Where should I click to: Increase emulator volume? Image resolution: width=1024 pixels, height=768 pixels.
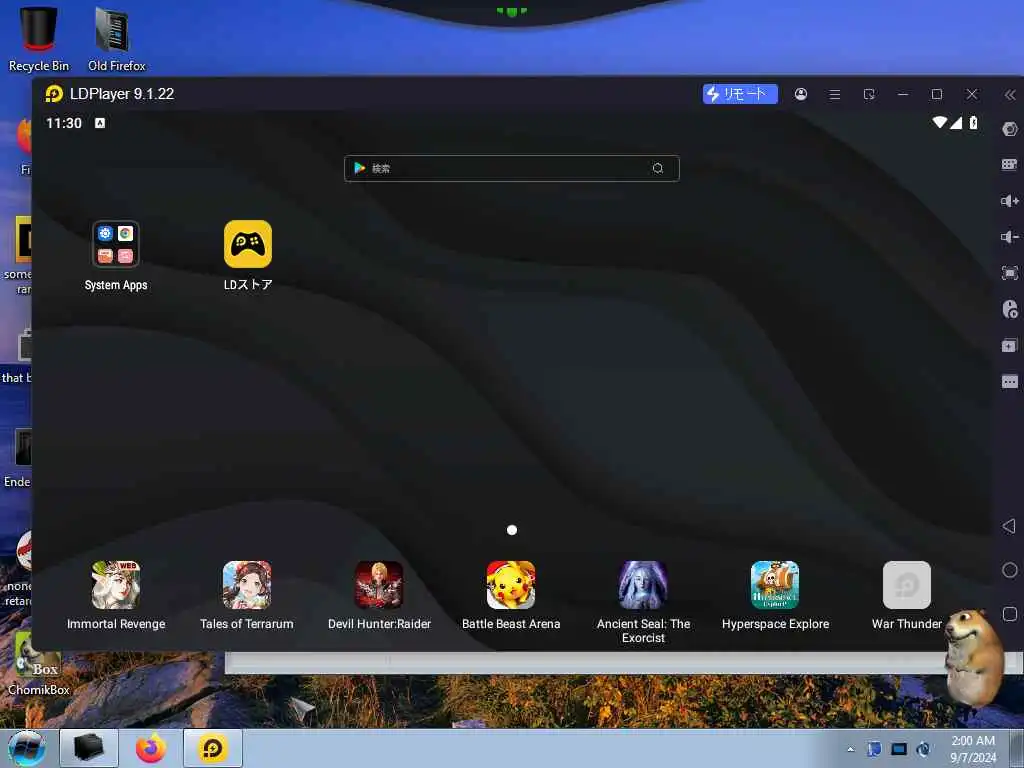click(x=1010, y=200)
